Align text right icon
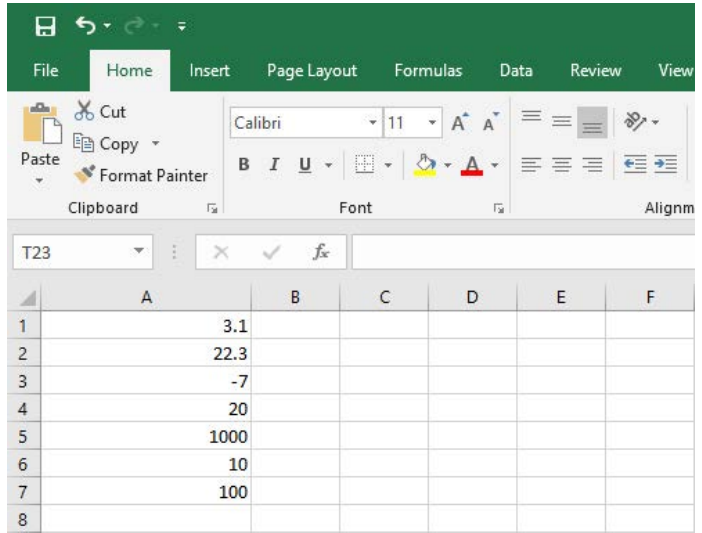The width and height of the screenshot is (702, 533). pyautogui.click(x=592, y=165)
